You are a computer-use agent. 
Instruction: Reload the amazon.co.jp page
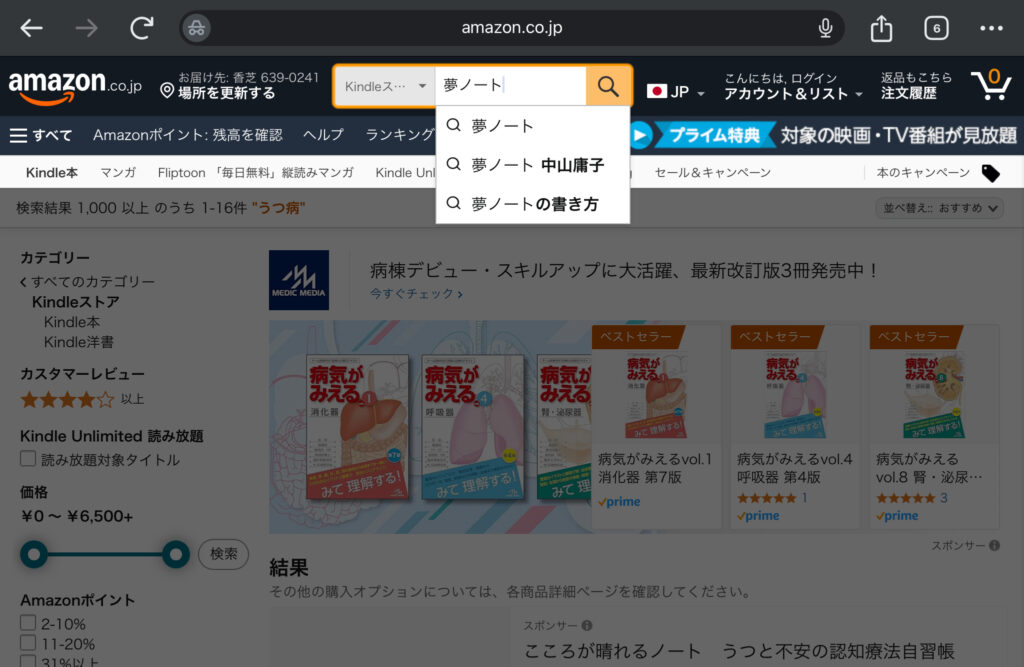tap(141, 27)
